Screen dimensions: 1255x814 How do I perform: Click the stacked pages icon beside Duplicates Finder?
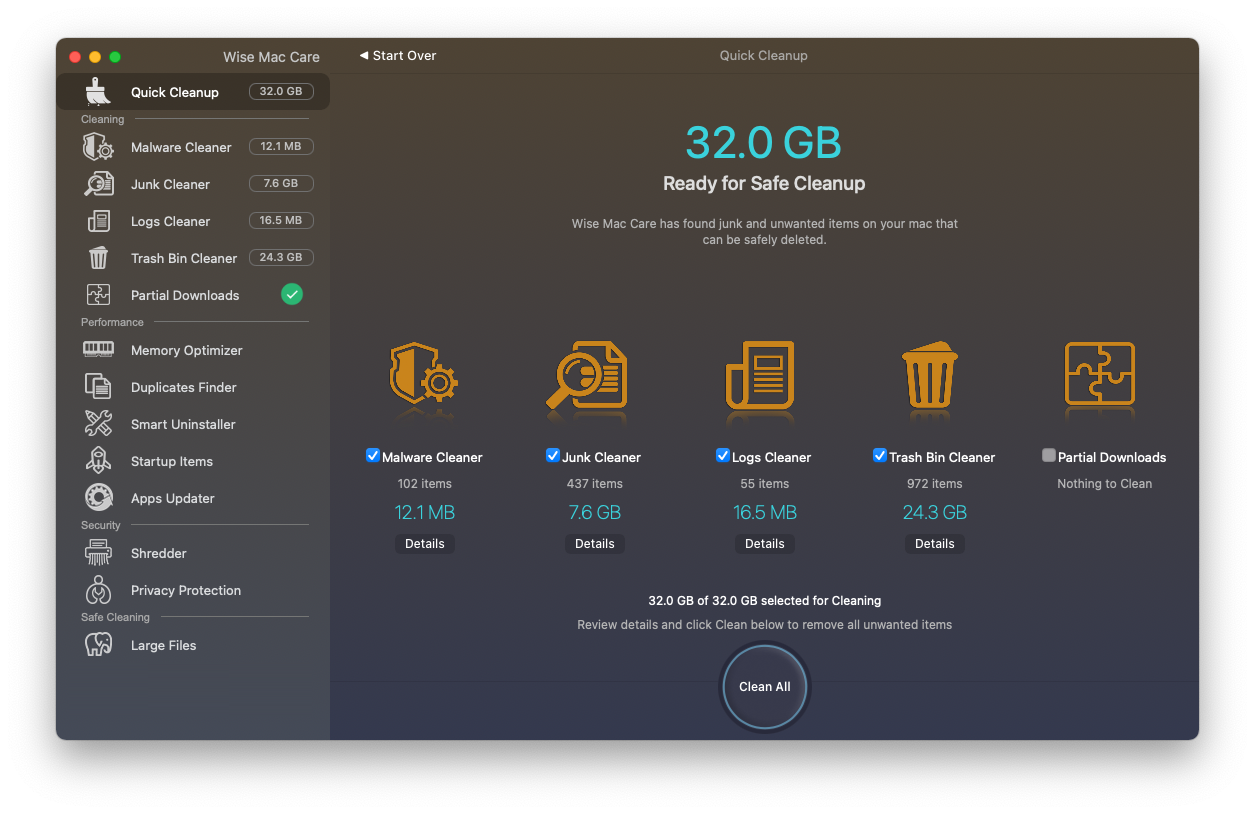point(98,387)
